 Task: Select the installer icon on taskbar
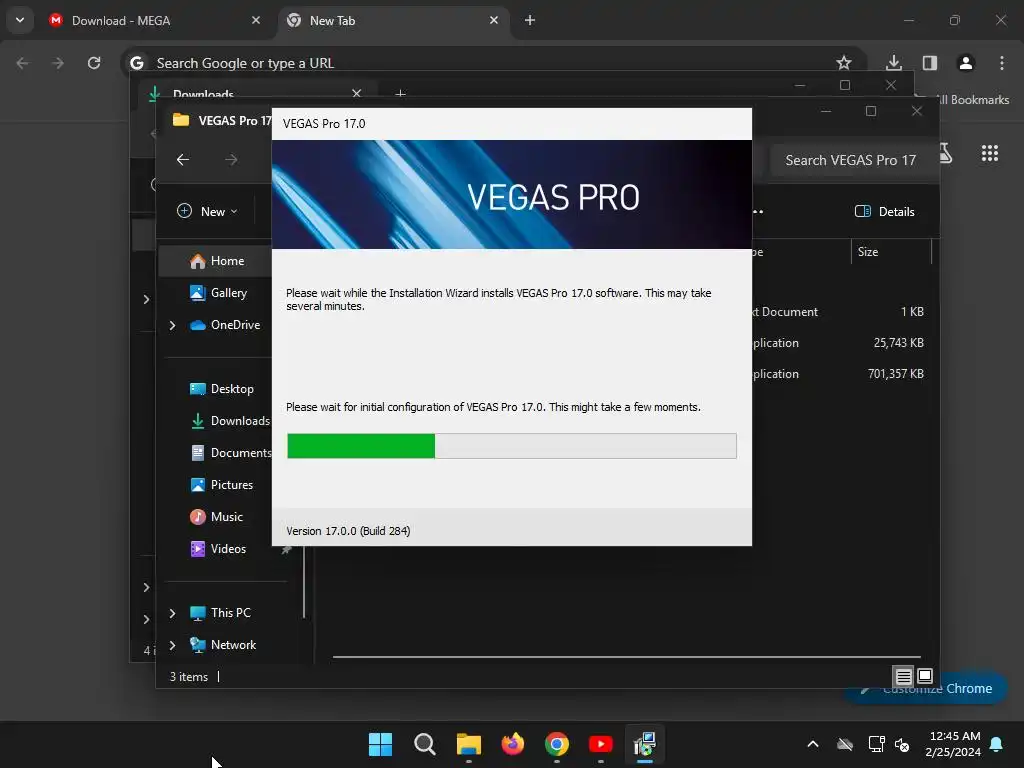(645, 744)
